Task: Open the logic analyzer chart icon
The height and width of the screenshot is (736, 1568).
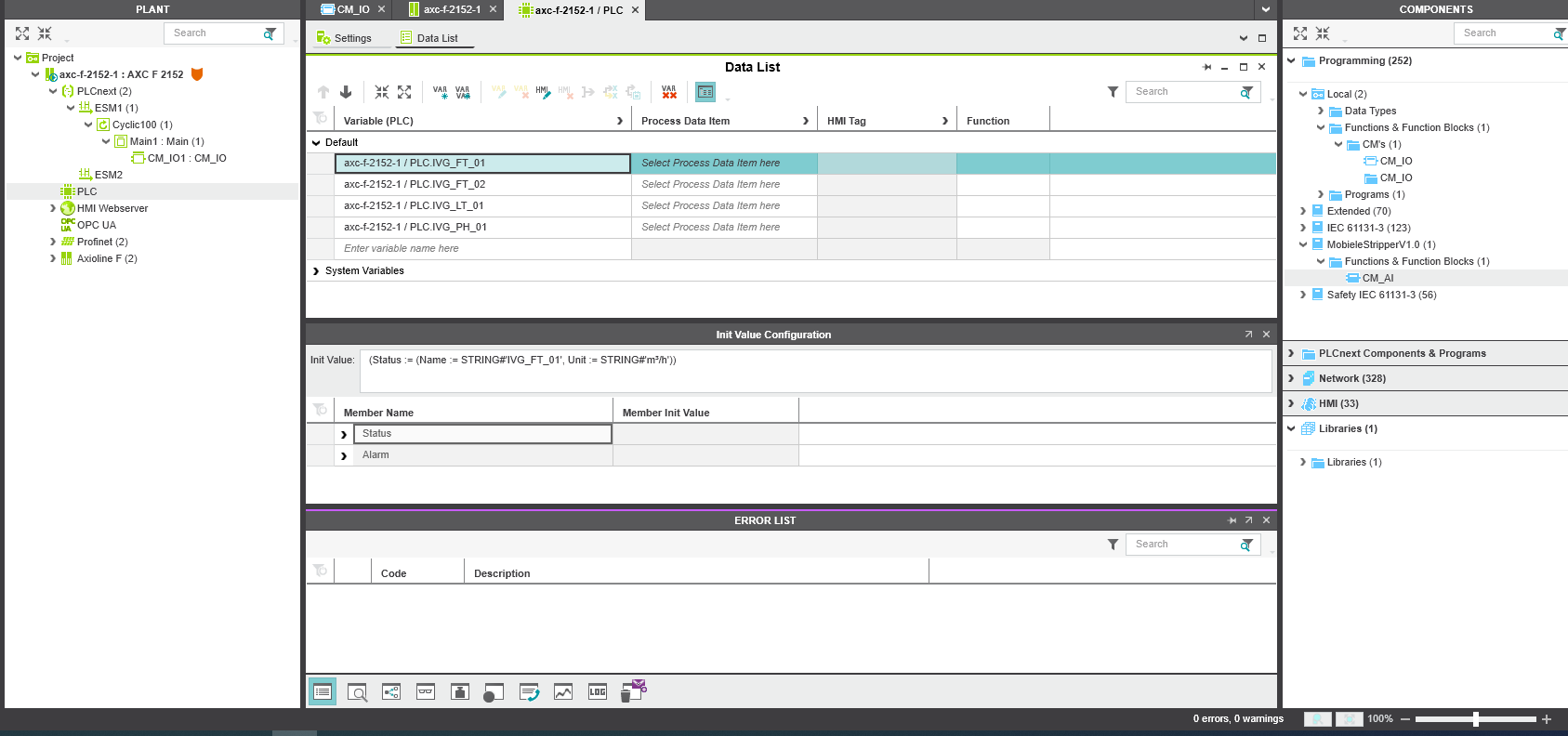Action: pyautogui.click(x=563, y=691)
